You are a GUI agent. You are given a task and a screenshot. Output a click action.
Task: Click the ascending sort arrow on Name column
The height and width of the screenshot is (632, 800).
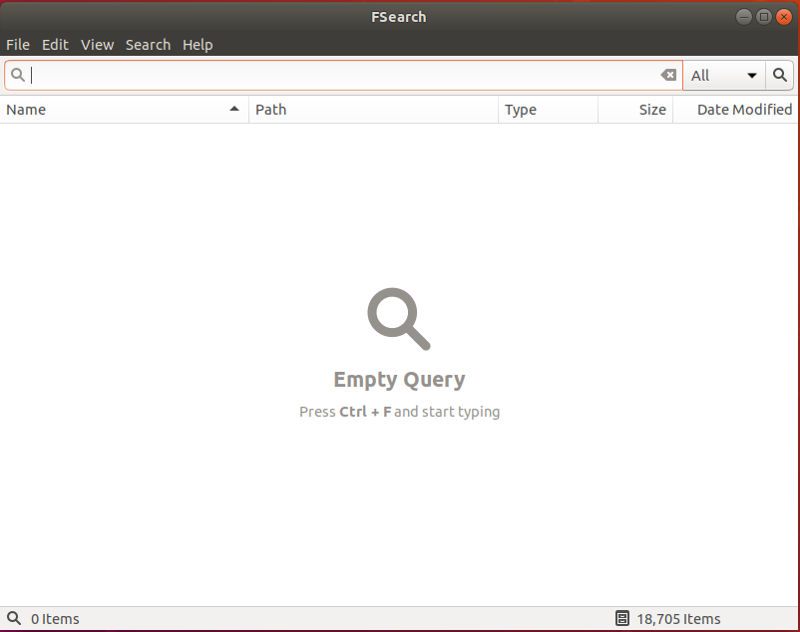(x=235, y=109)
